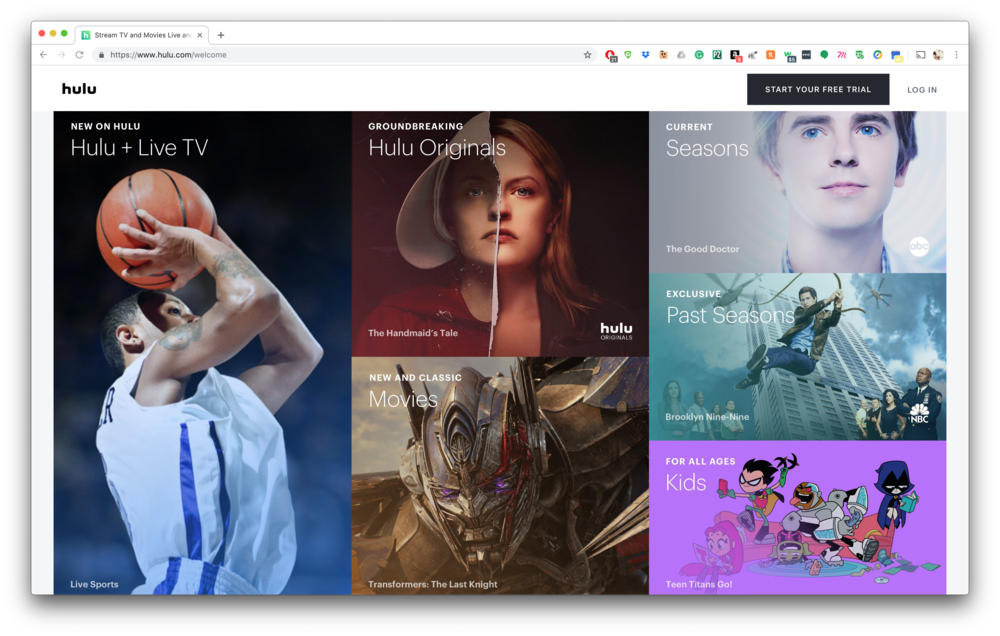Open the green theater masks extension icon
The image size is (1000, 636).
(860, 55)
